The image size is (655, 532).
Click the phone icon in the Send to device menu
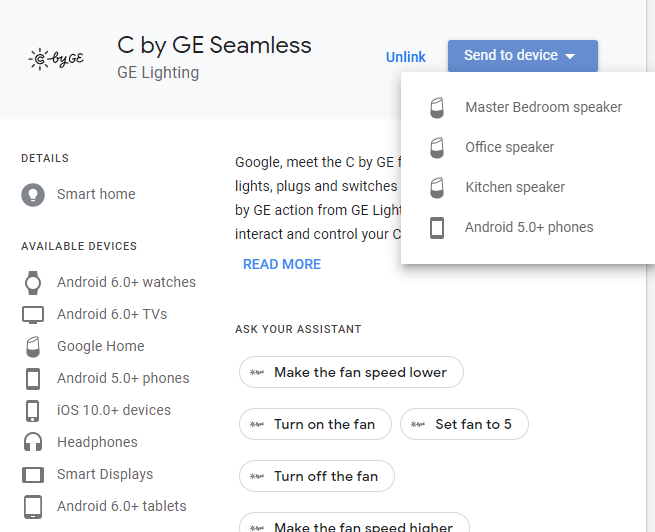(x=437, y=228)
